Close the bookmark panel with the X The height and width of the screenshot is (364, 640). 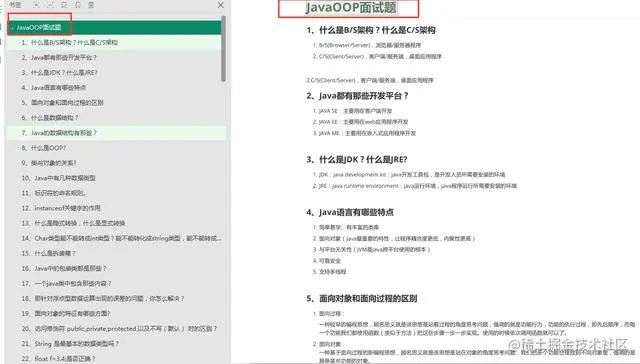[220, 5]
